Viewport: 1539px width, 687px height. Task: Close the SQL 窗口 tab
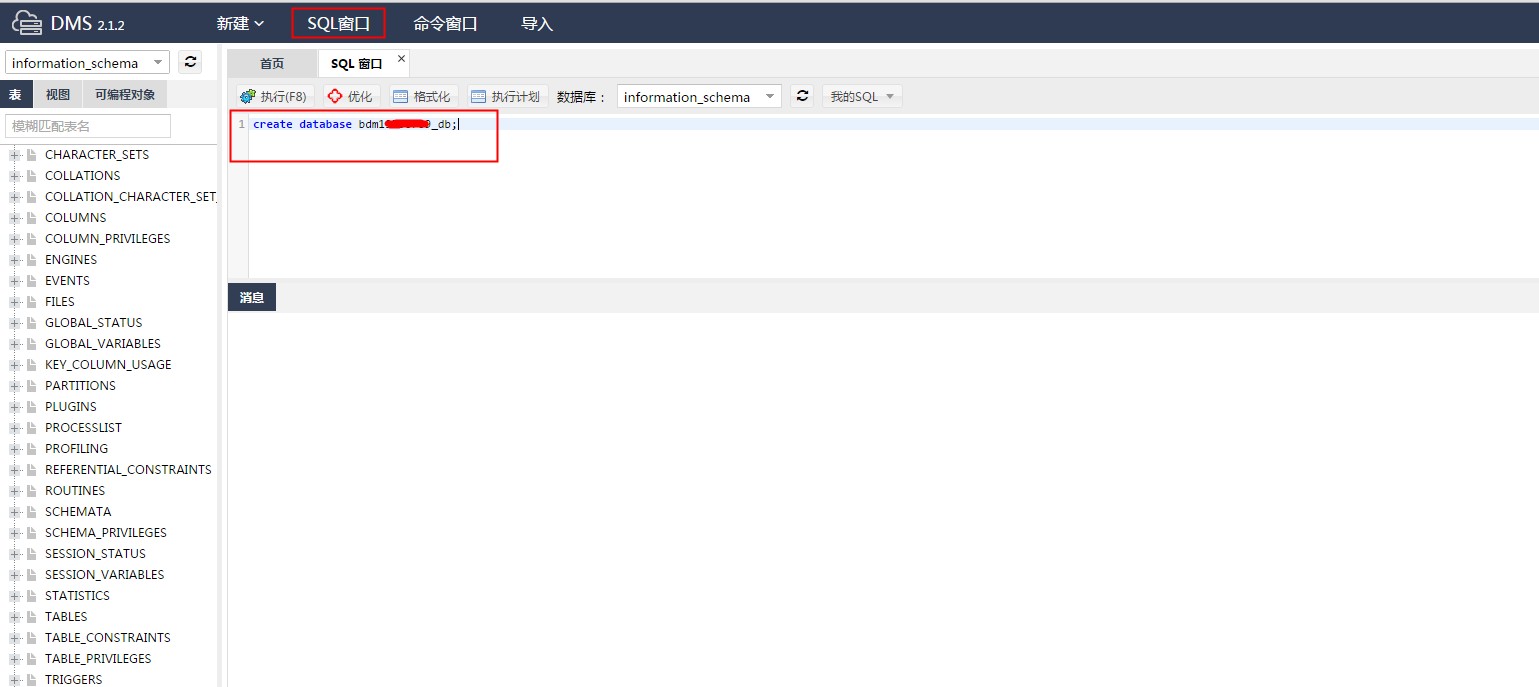[x=402, y=59]
